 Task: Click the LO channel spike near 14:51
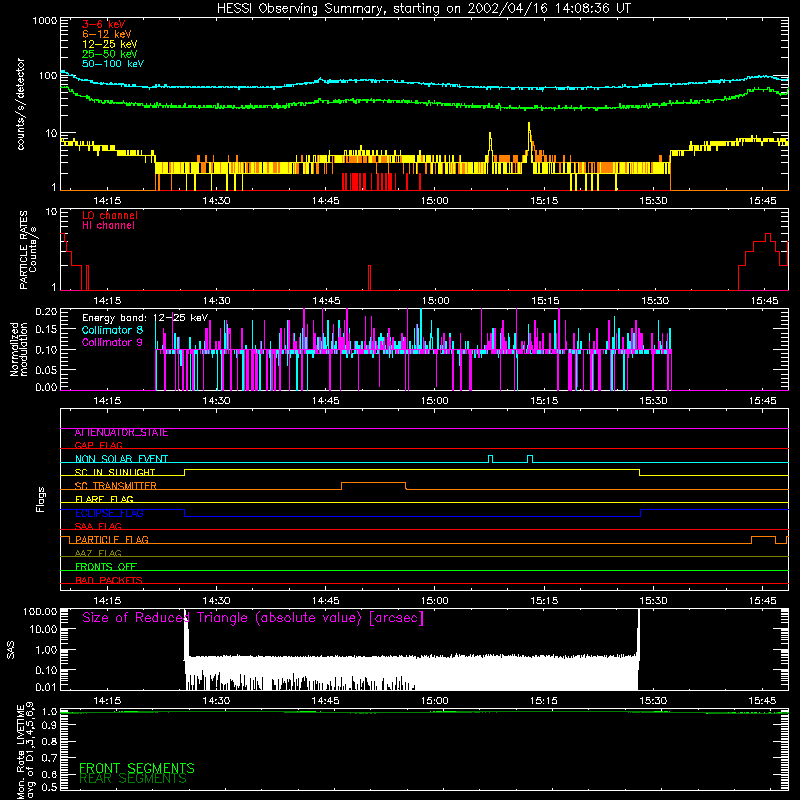(369, 278)
